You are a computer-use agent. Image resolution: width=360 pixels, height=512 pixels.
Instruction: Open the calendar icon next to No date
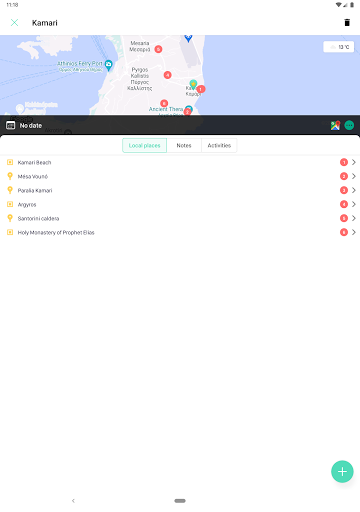[x=11, y=125]
